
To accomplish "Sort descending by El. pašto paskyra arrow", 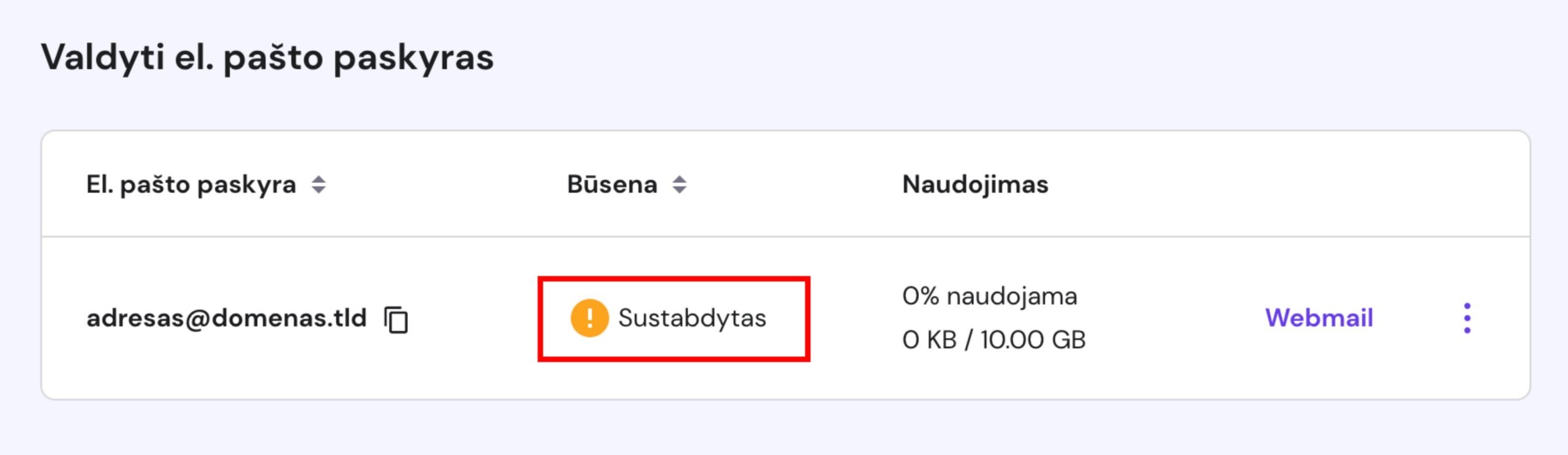I will coord(318,190).
